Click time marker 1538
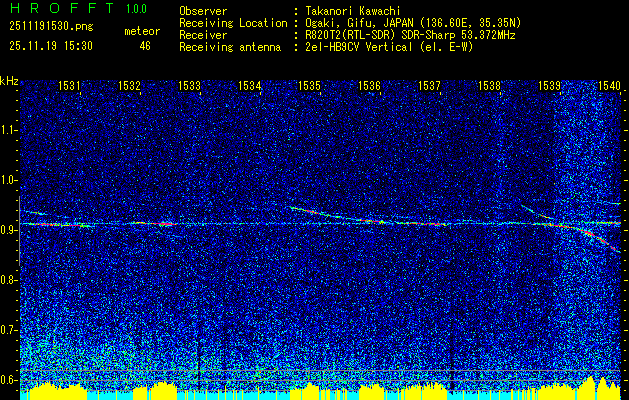The image size is (629, 400). pos(489,85)
